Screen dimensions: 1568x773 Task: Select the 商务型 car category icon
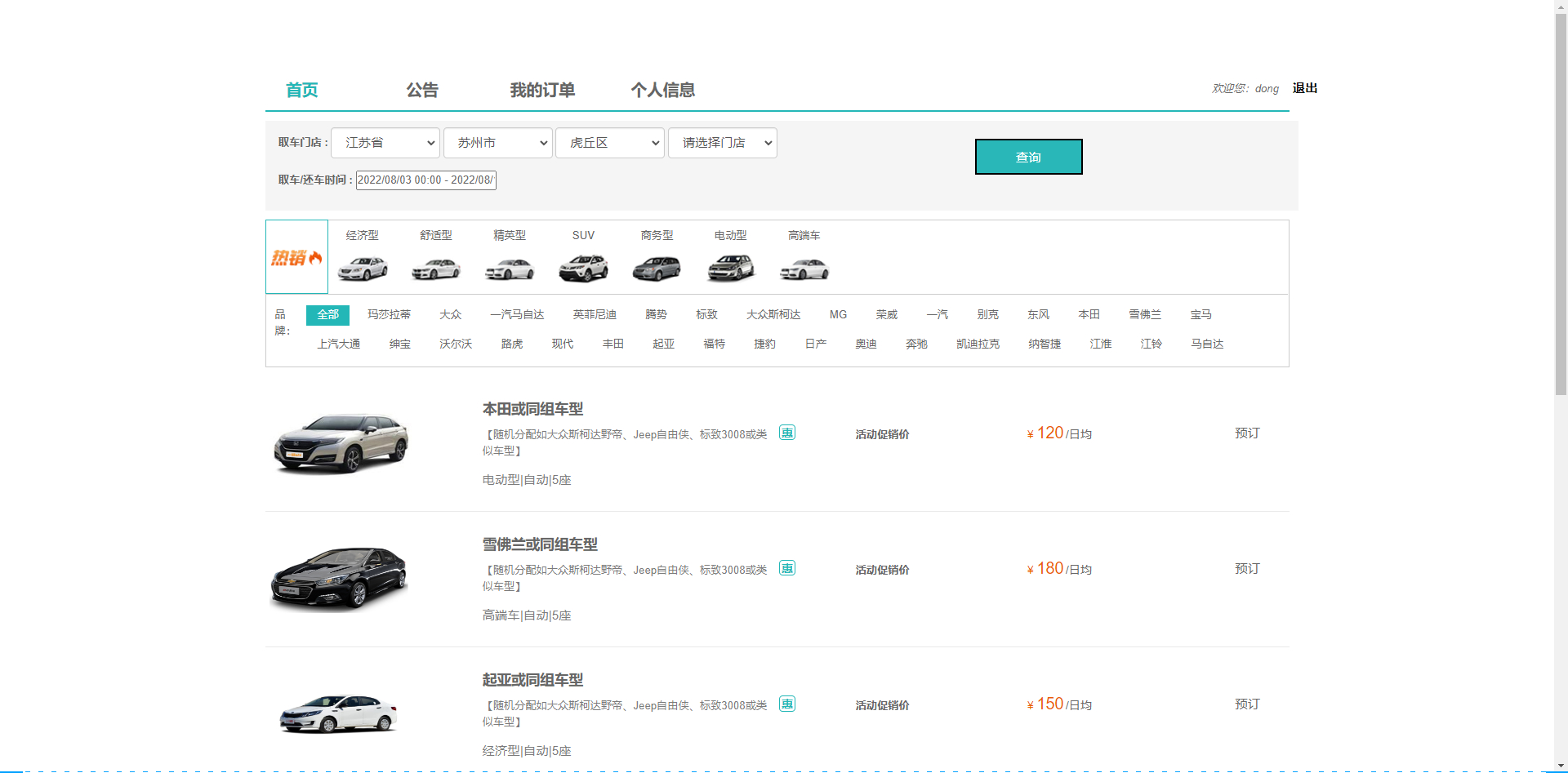click(657, 269)
